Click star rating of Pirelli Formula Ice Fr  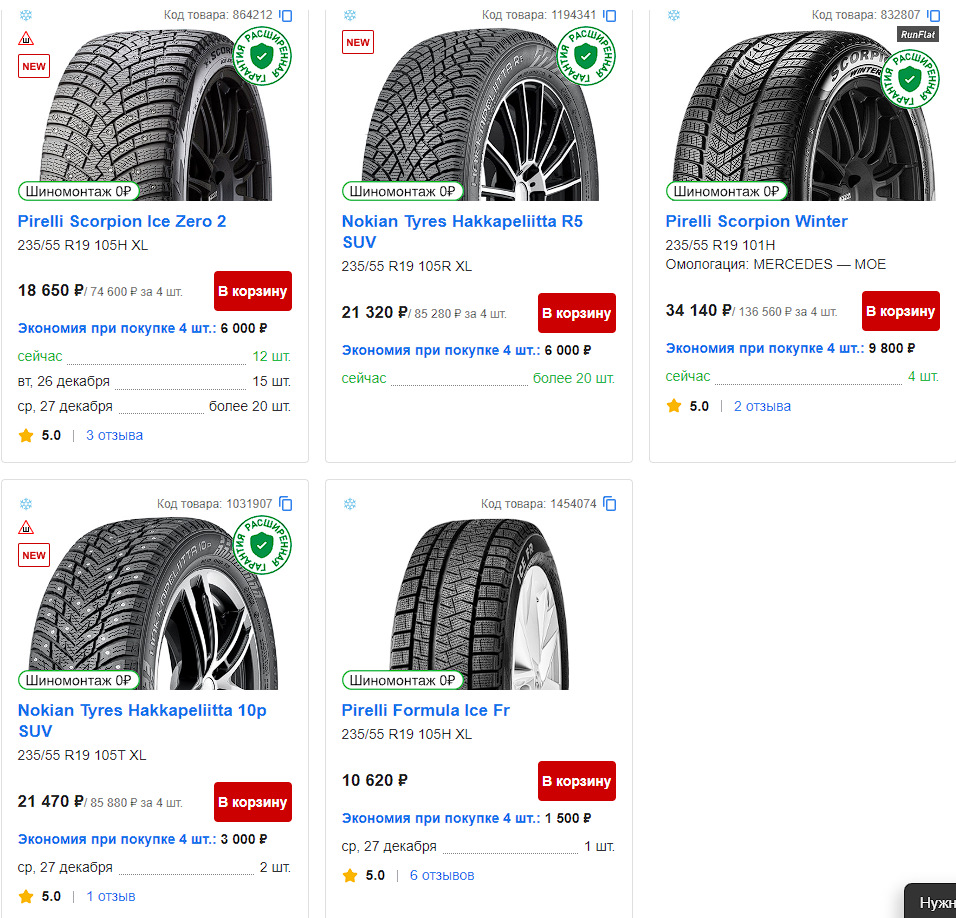point(350,875)
